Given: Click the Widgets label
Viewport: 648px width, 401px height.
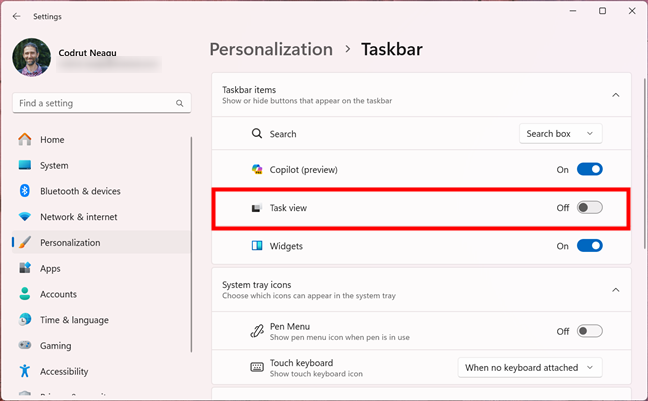Looking at the screenshot, I should 286,246.
